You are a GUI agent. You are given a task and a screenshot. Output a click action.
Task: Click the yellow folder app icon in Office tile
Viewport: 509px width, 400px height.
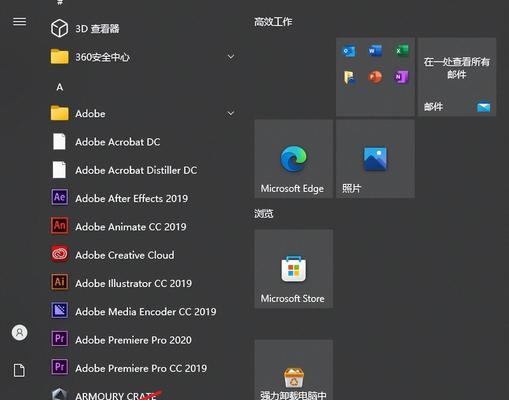click(349, 77)
